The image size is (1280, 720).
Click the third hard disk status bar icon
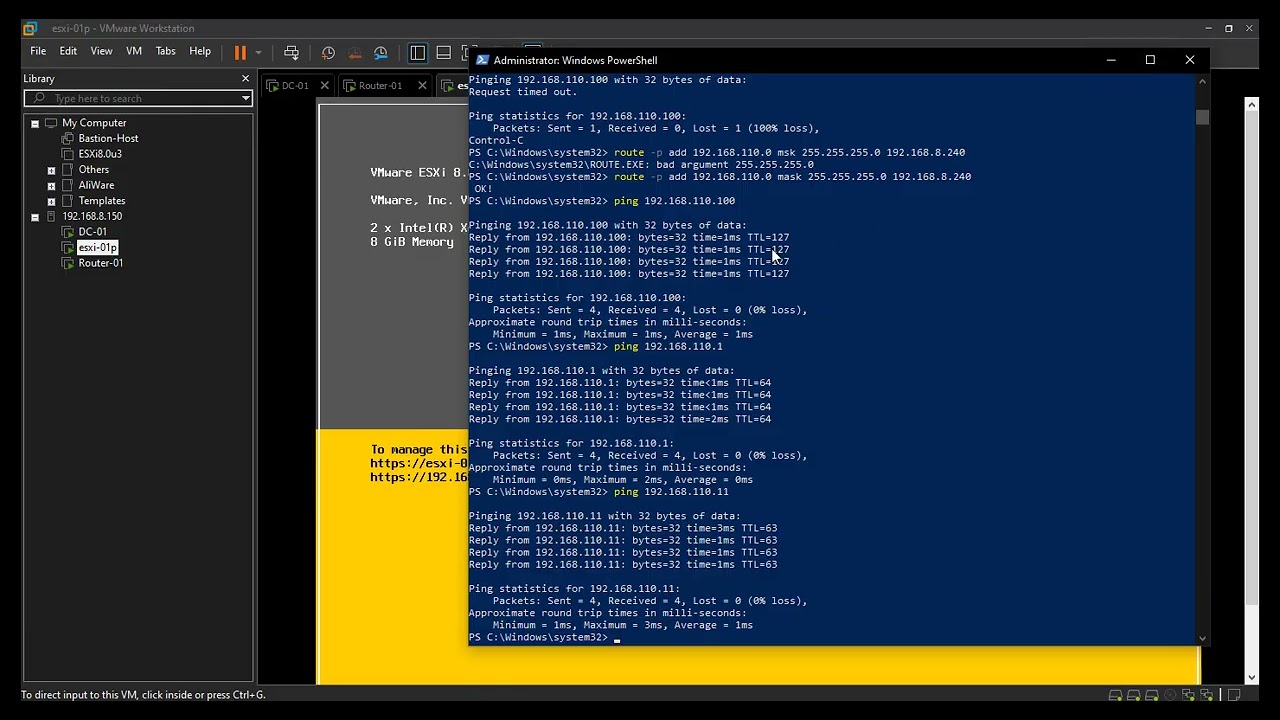(x=1151, y=695)
